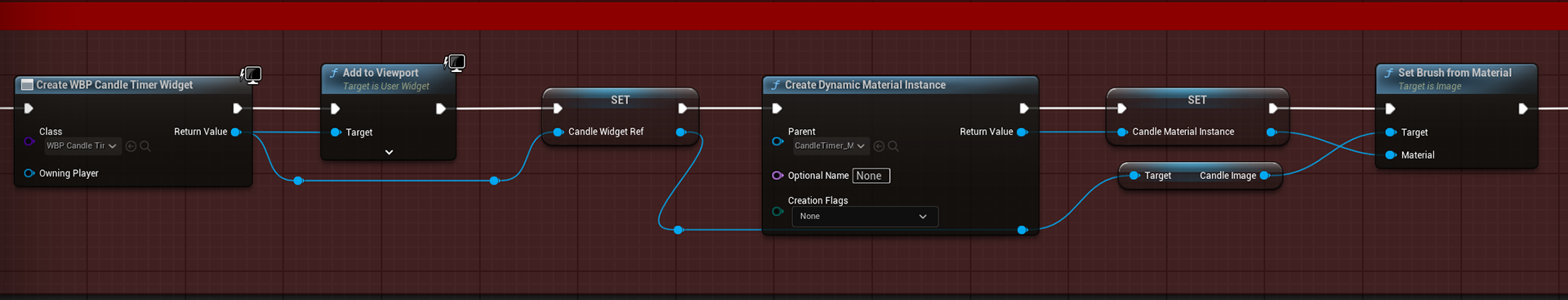Click exec input pin of Create Dynamic Material Instance
Viewport: 1568px width, 300px height.
777,108
